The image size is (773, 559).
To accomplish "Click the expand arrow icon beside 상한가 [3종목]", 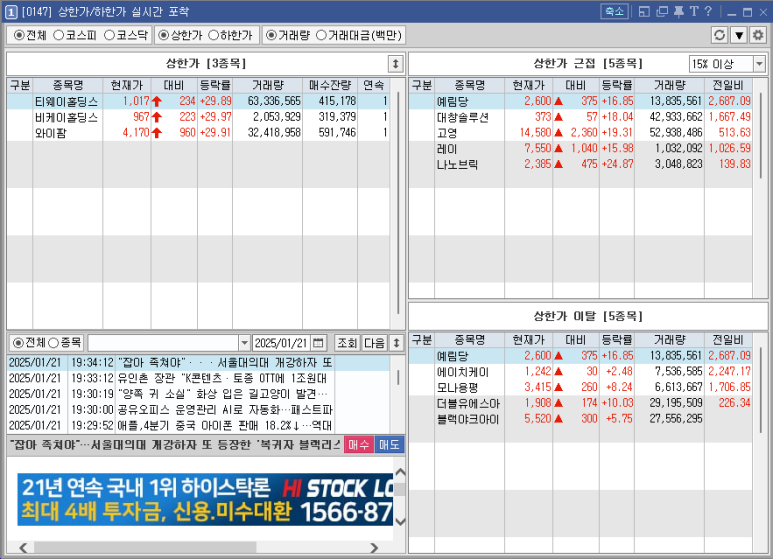I will 395,63.
